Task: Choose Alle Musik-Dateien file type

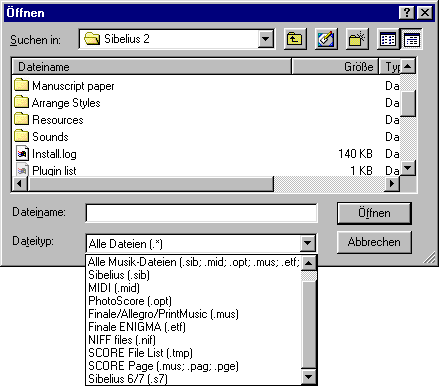Action: point(194,262)
